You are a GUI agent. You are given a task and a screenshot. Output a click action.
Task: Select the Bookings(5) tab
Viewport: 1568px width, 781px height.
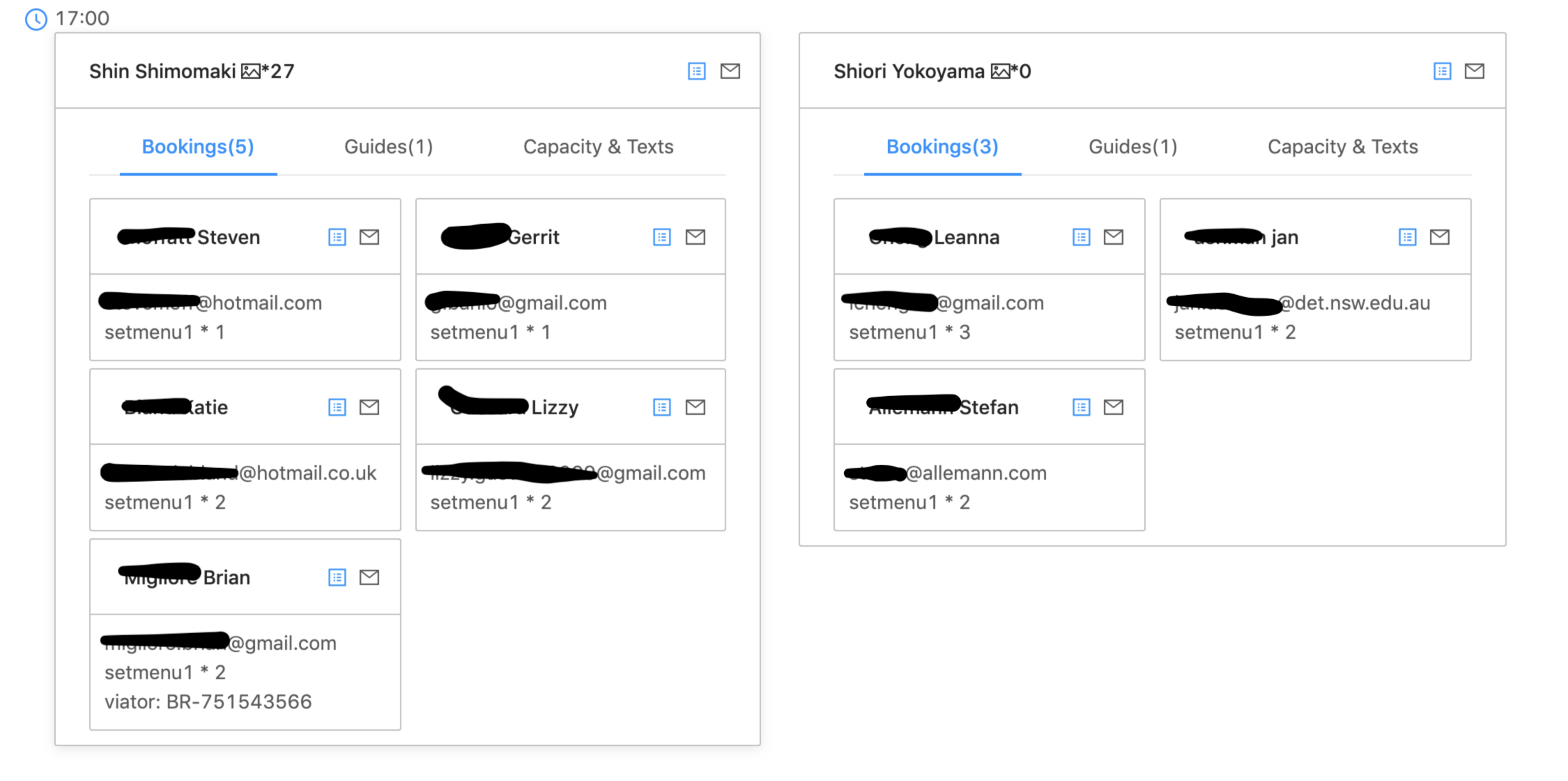click(198, 147)
